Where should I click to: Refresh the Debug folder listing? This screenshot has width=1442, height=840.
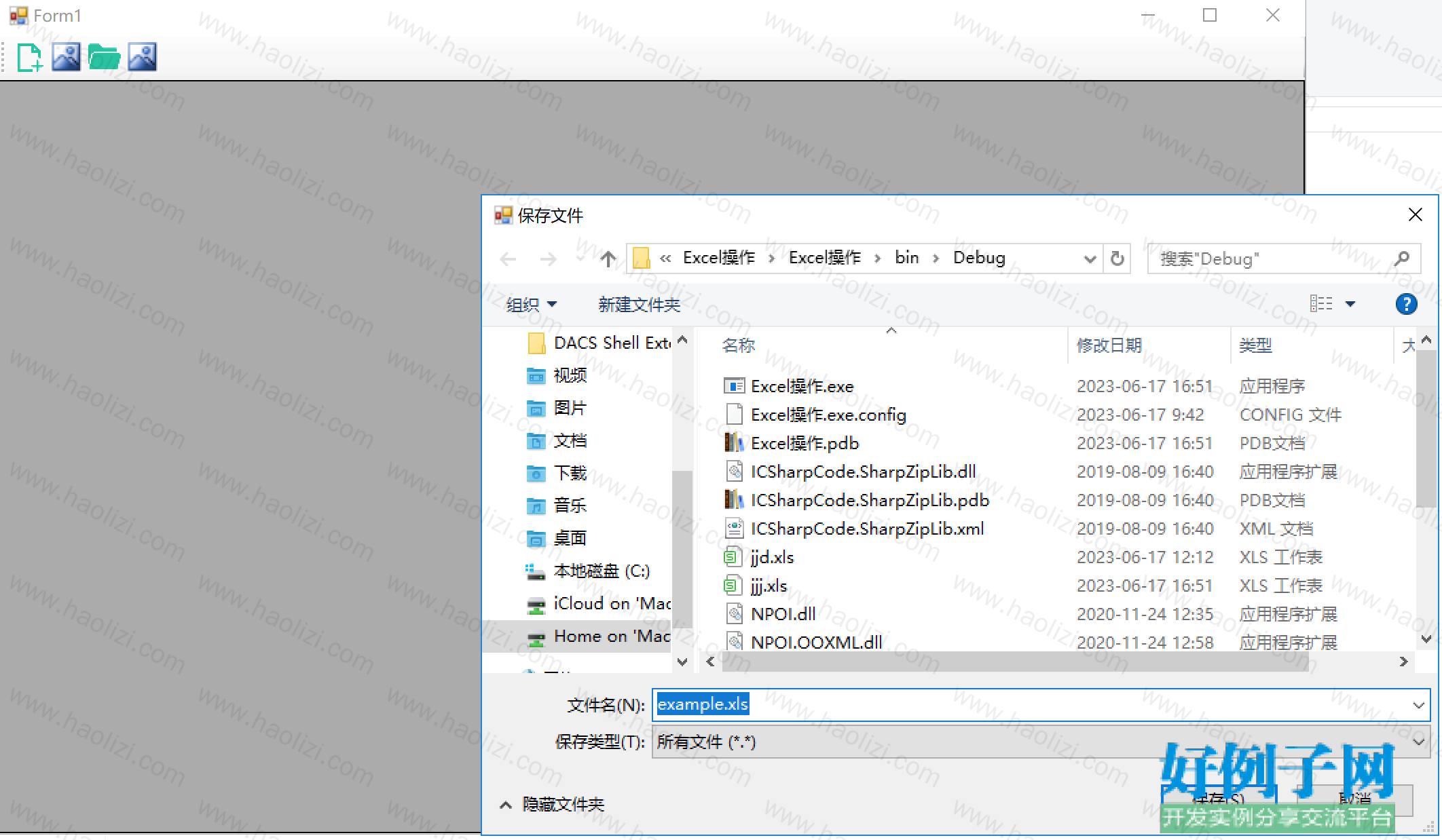coord(1117,259)
